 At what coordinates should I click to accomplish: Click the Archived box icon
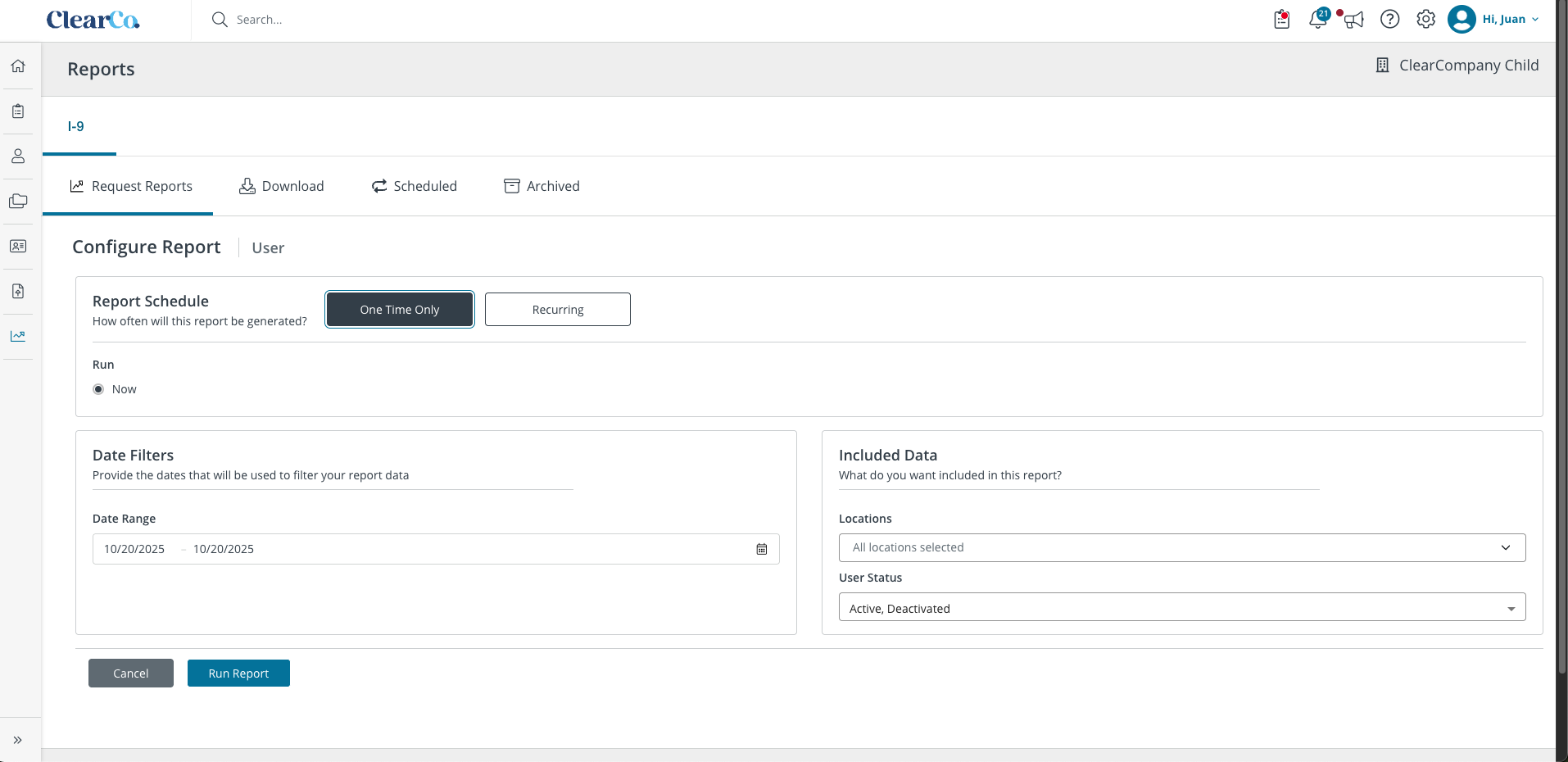point(512,186)
